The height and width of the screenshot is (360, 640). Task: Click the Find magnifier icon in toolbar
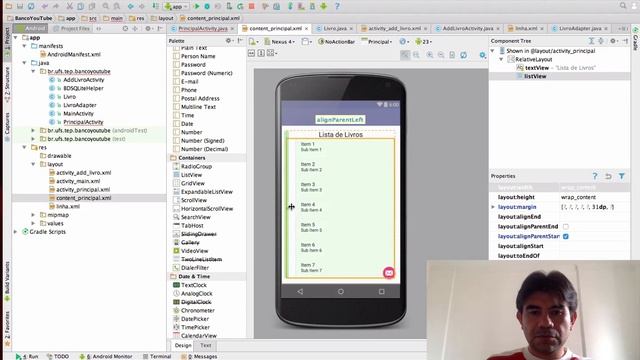(106, 6)
